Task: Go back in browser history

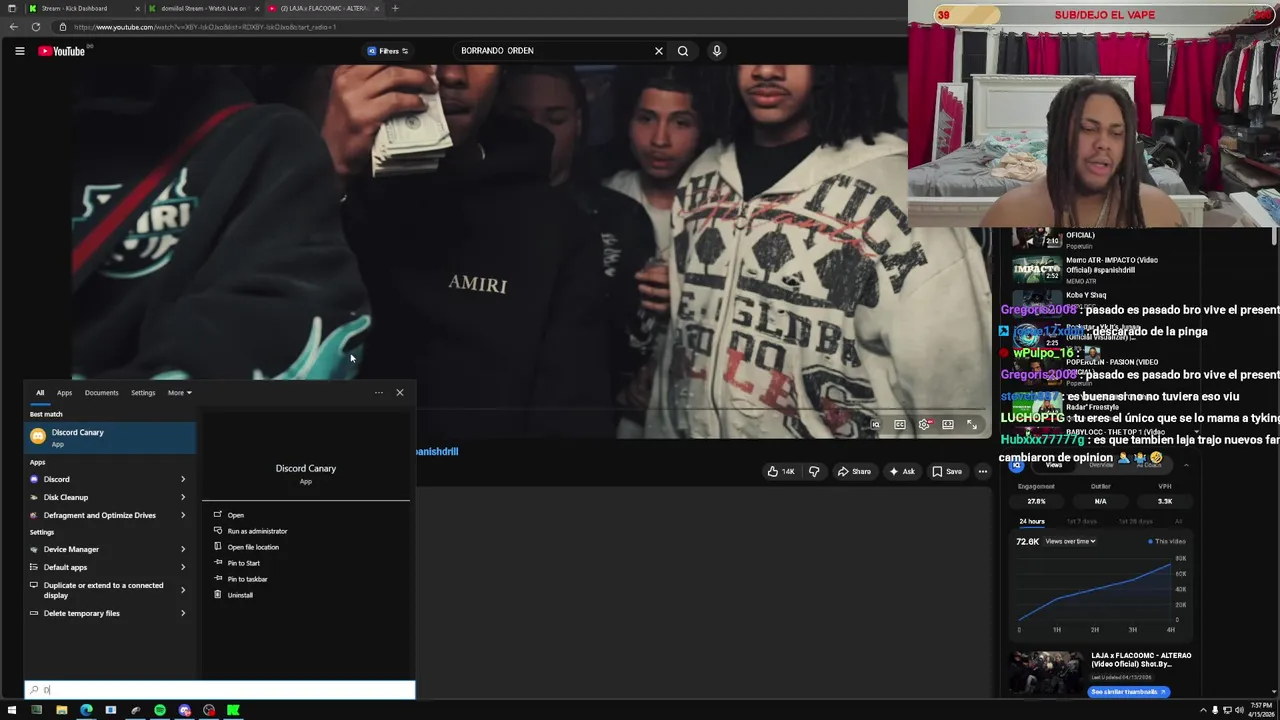Action: click(x=13, y=27)
